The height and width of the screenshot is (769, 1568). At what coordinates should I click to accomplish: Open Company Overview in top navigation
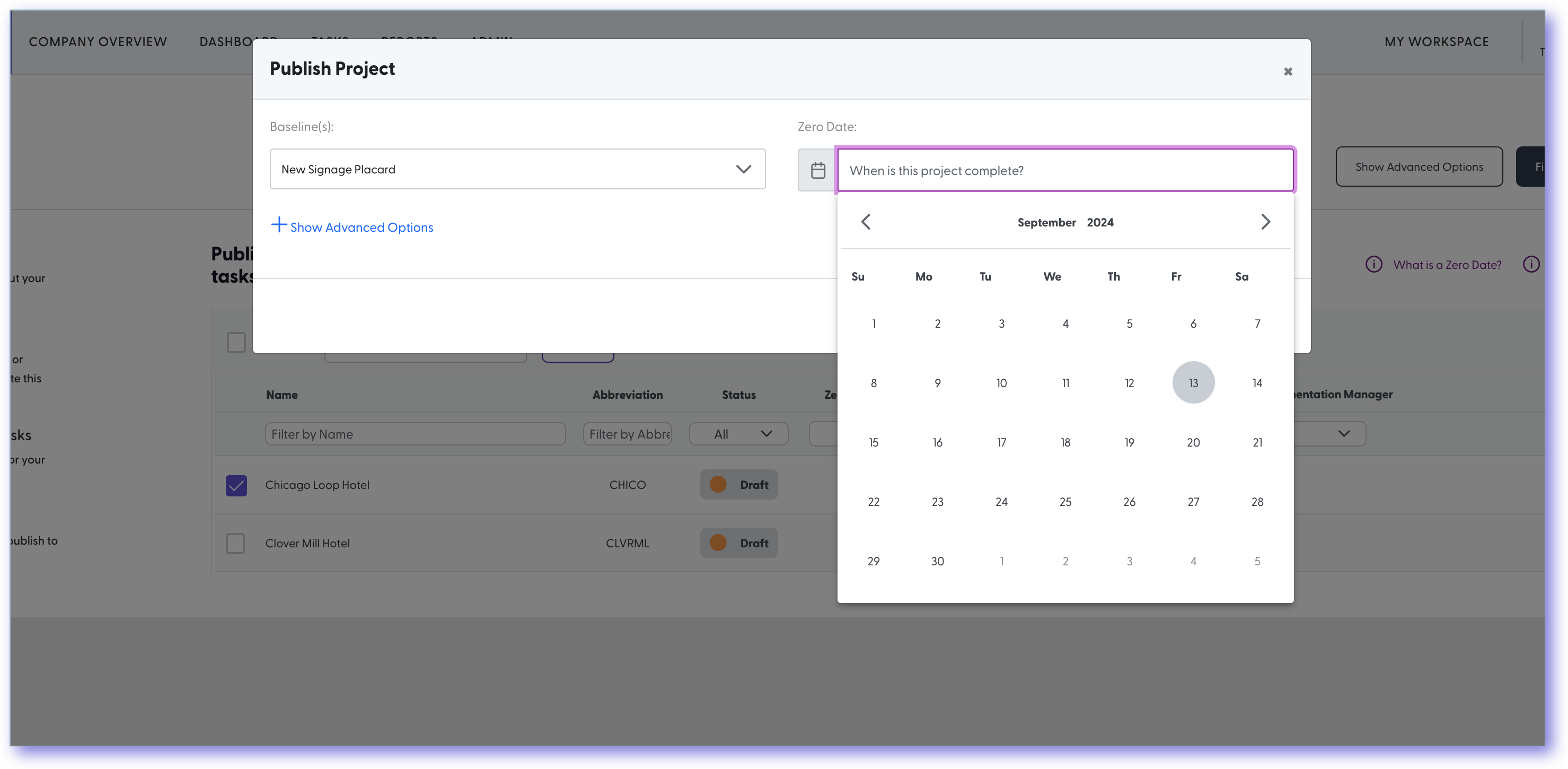coord(98,42)
